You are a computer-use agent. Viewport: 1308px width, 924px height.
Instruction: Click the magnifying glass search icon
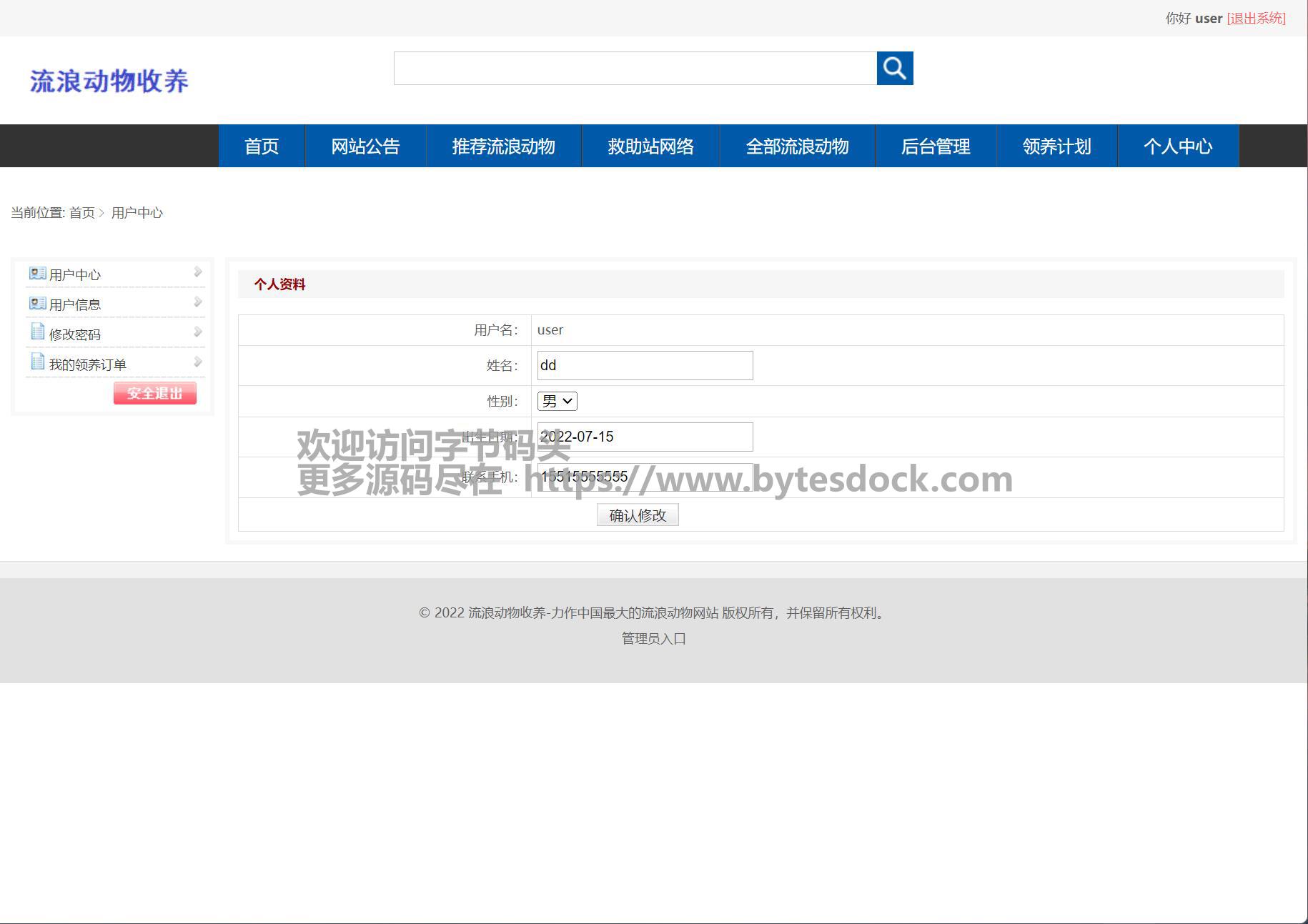894,69
